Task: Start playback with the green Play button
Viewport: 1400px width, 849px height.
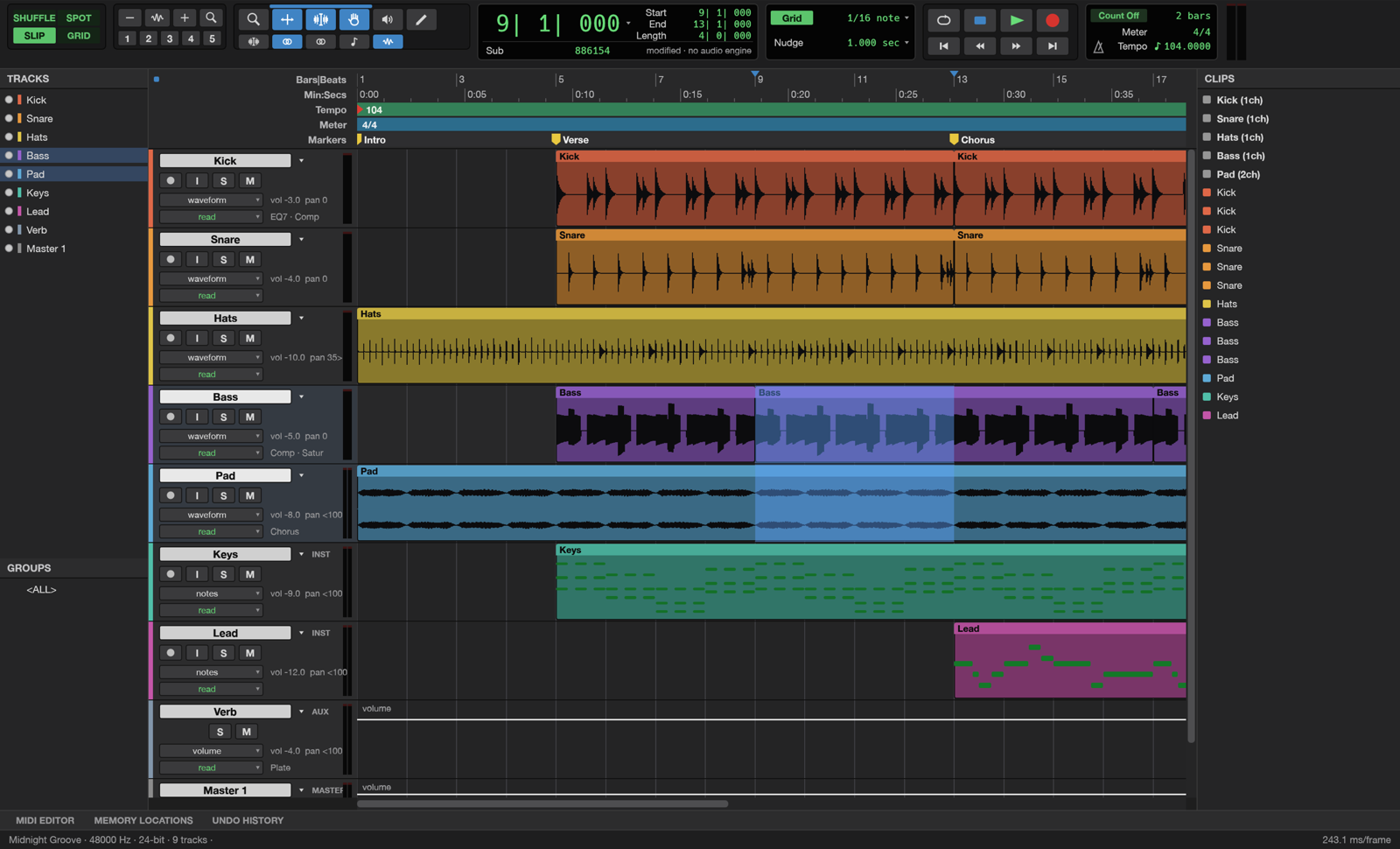Action: pos(1016,20)
